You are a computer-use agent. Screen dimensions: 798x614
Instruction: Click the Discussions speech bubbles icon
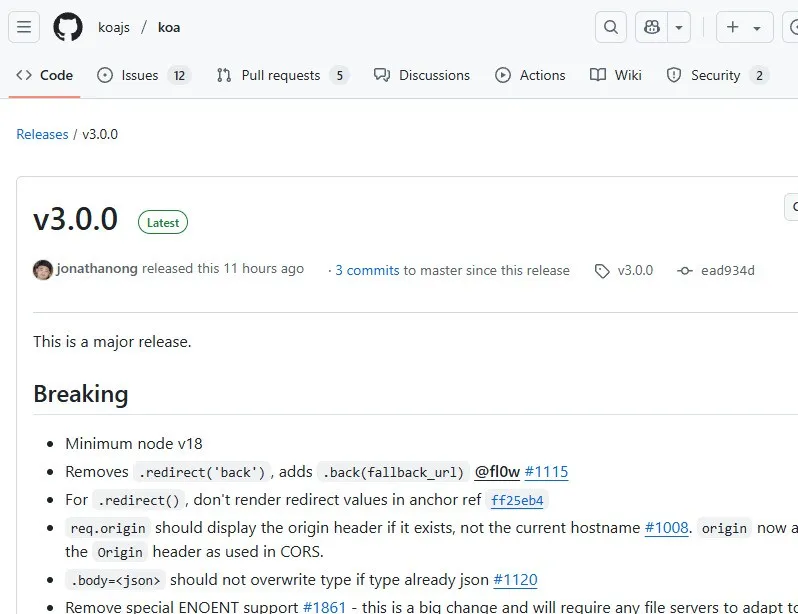click(382, 75)
